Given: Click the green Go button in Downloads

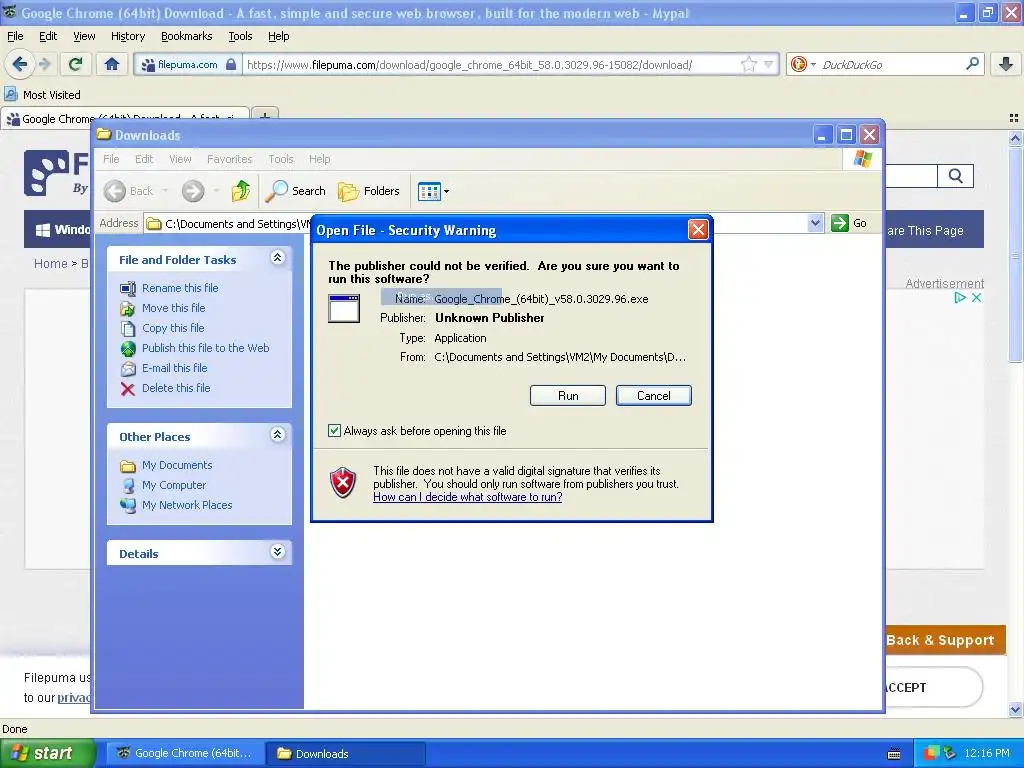Looking at the screenshot, I should pyautogui.click(x=849, y=223).
